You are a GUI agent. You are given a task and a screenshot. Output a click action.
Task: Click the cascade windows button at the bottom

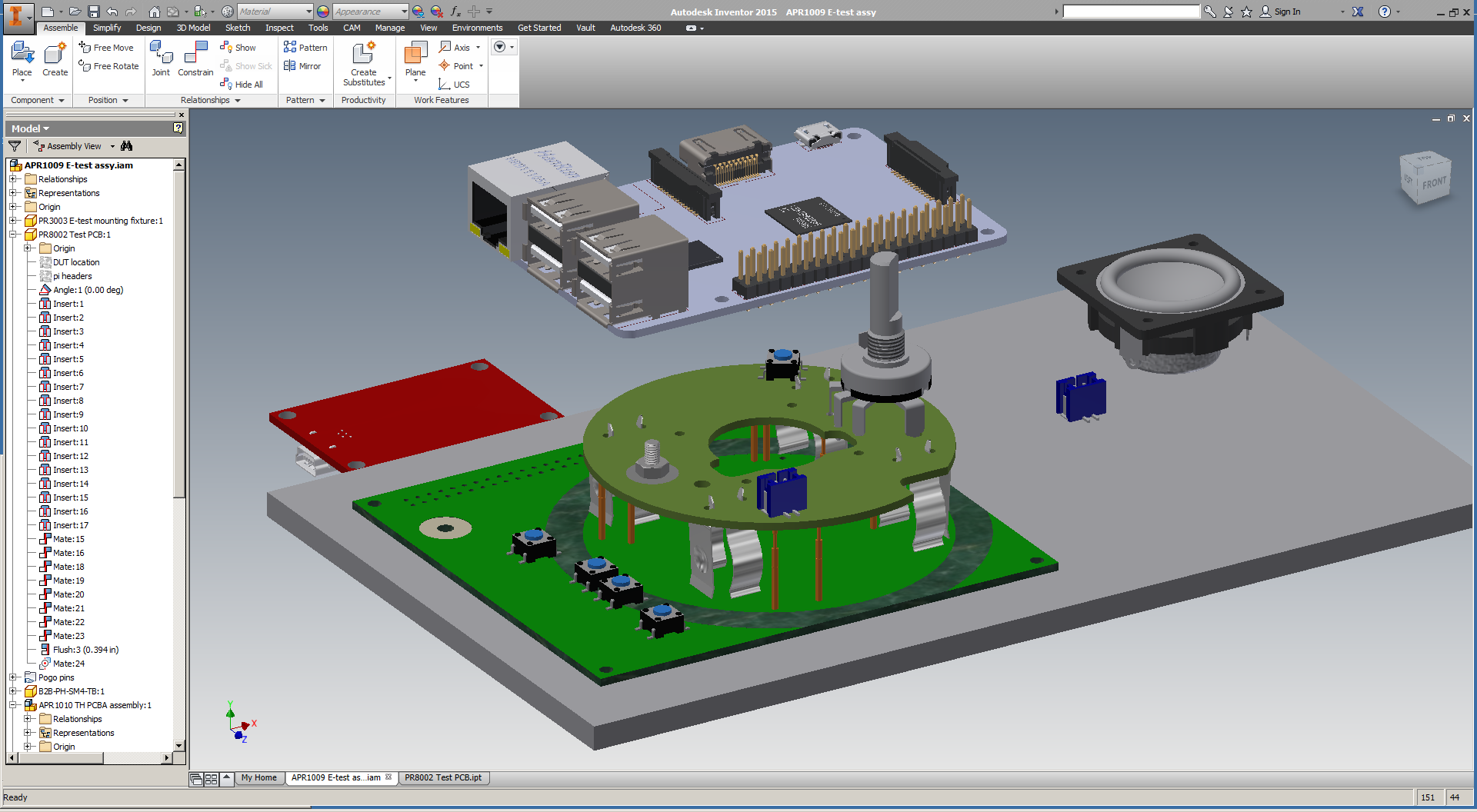tap(196, 779)
